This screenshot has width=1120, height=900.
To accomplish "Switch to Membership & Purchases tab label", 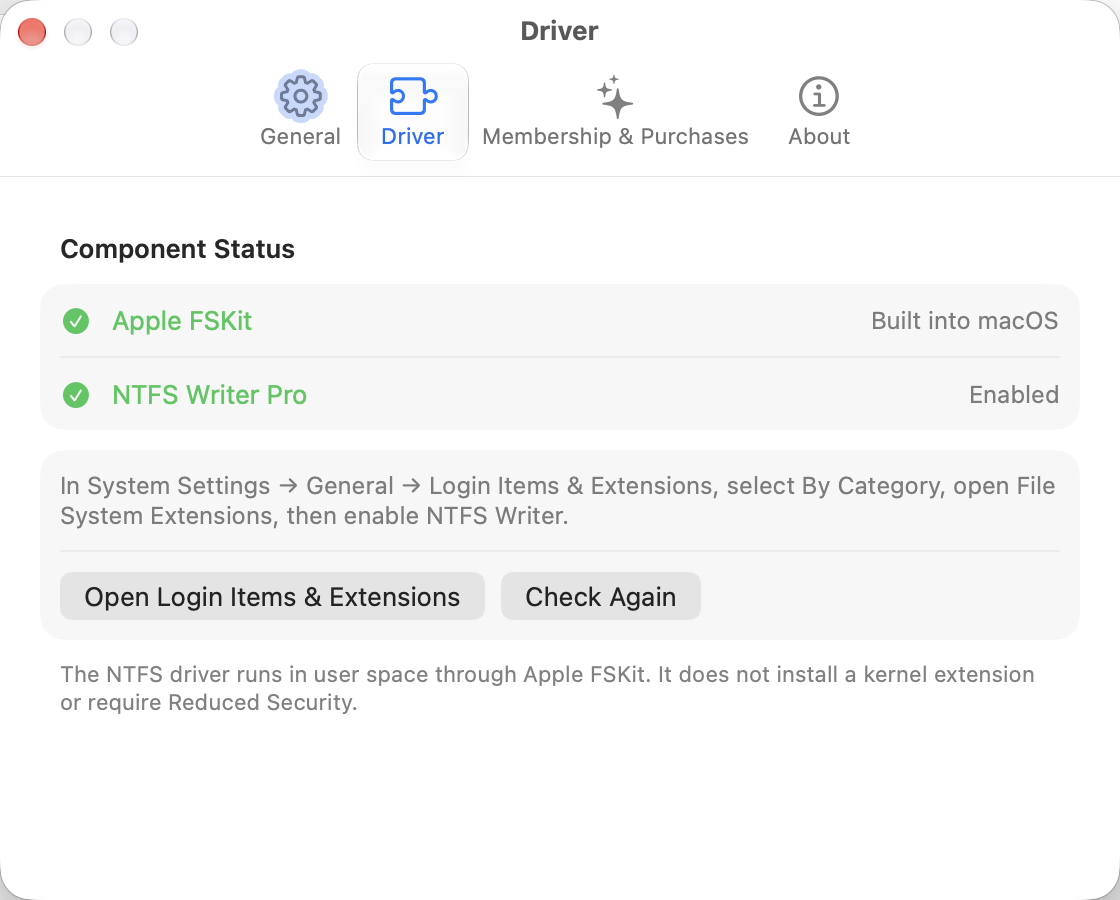I will click(x=615, y=136).
